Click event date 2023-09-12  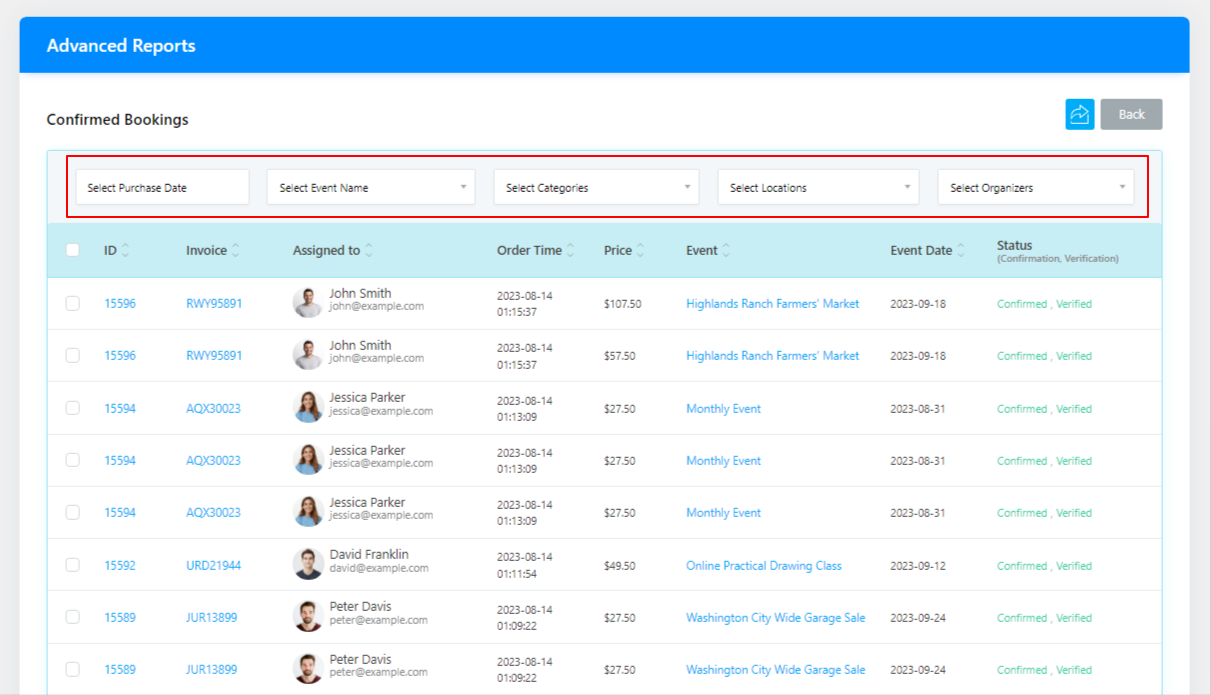coord(918,566)
